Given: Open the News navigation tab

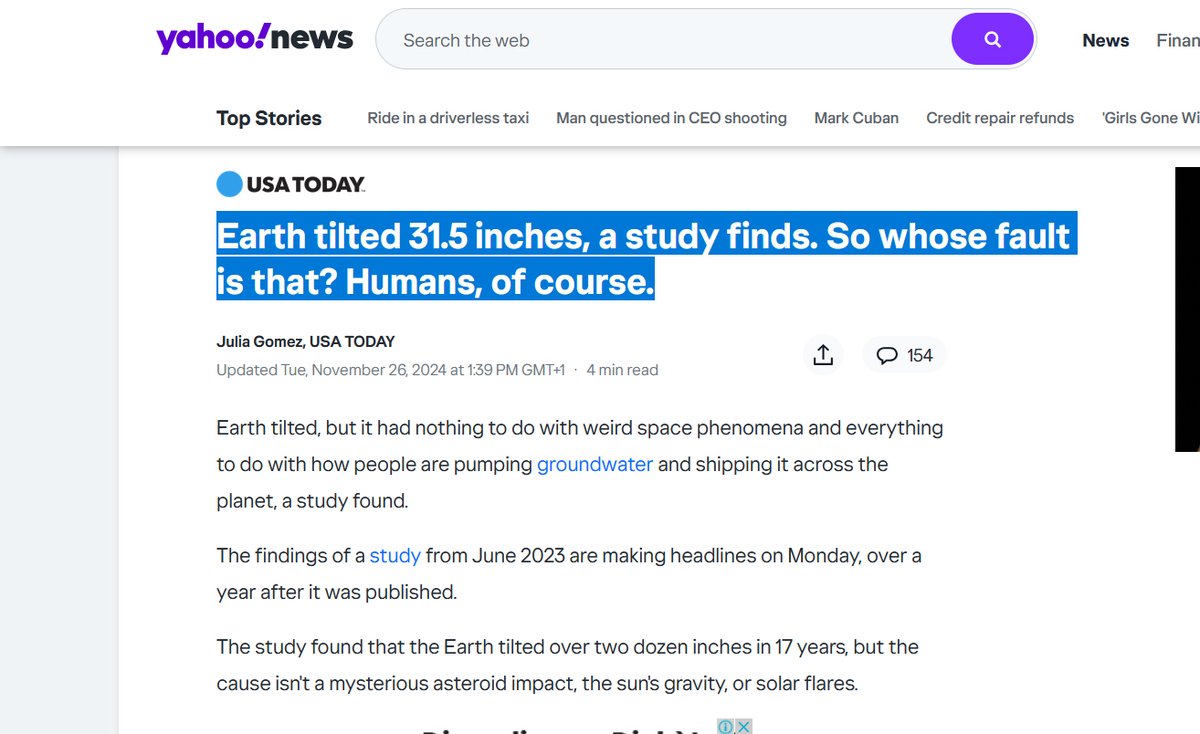Looking at the screenshot, I should (1105, 40).
